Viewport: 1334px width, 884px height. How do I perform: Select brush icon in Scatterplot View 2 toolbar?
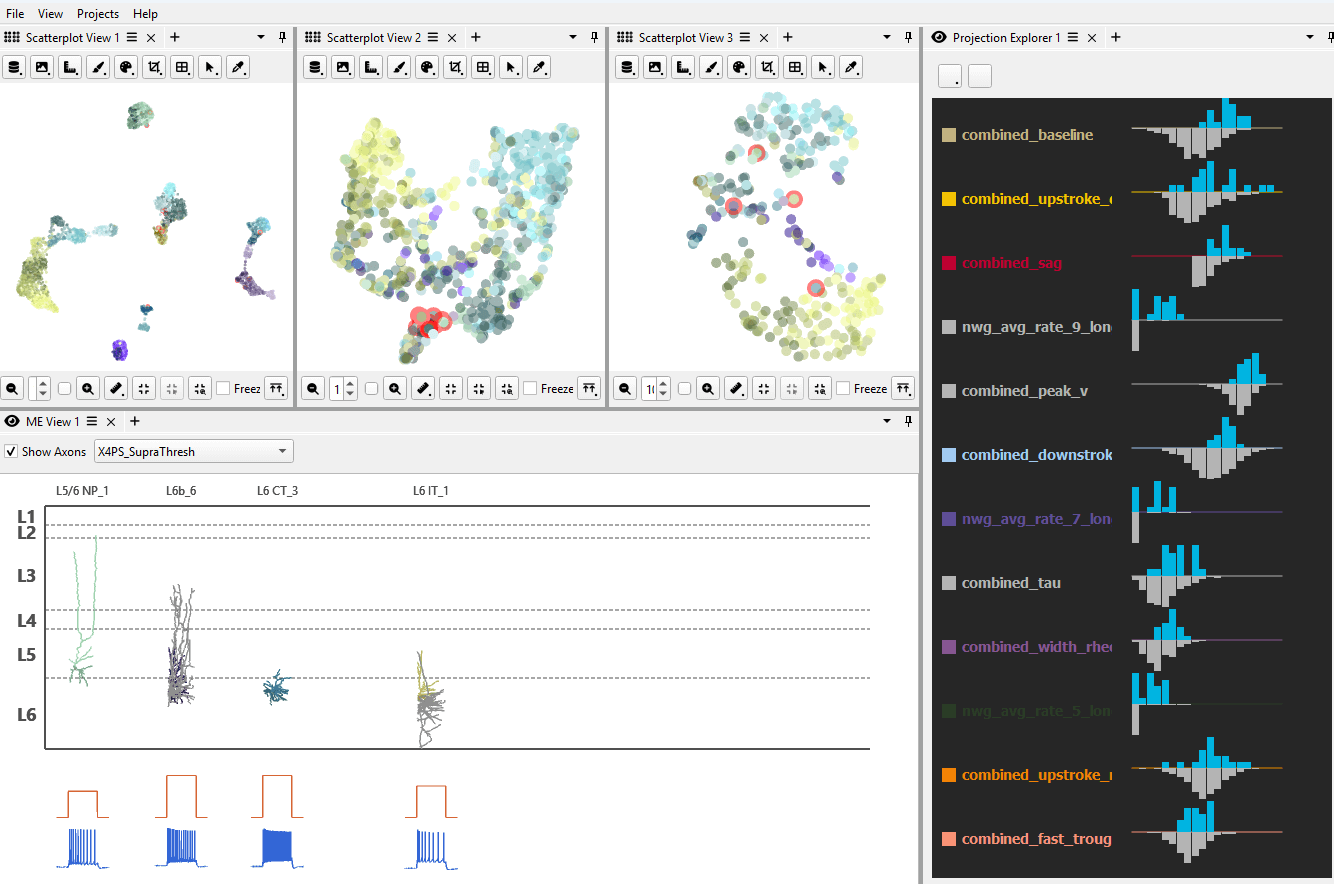(x=399, y=67)
